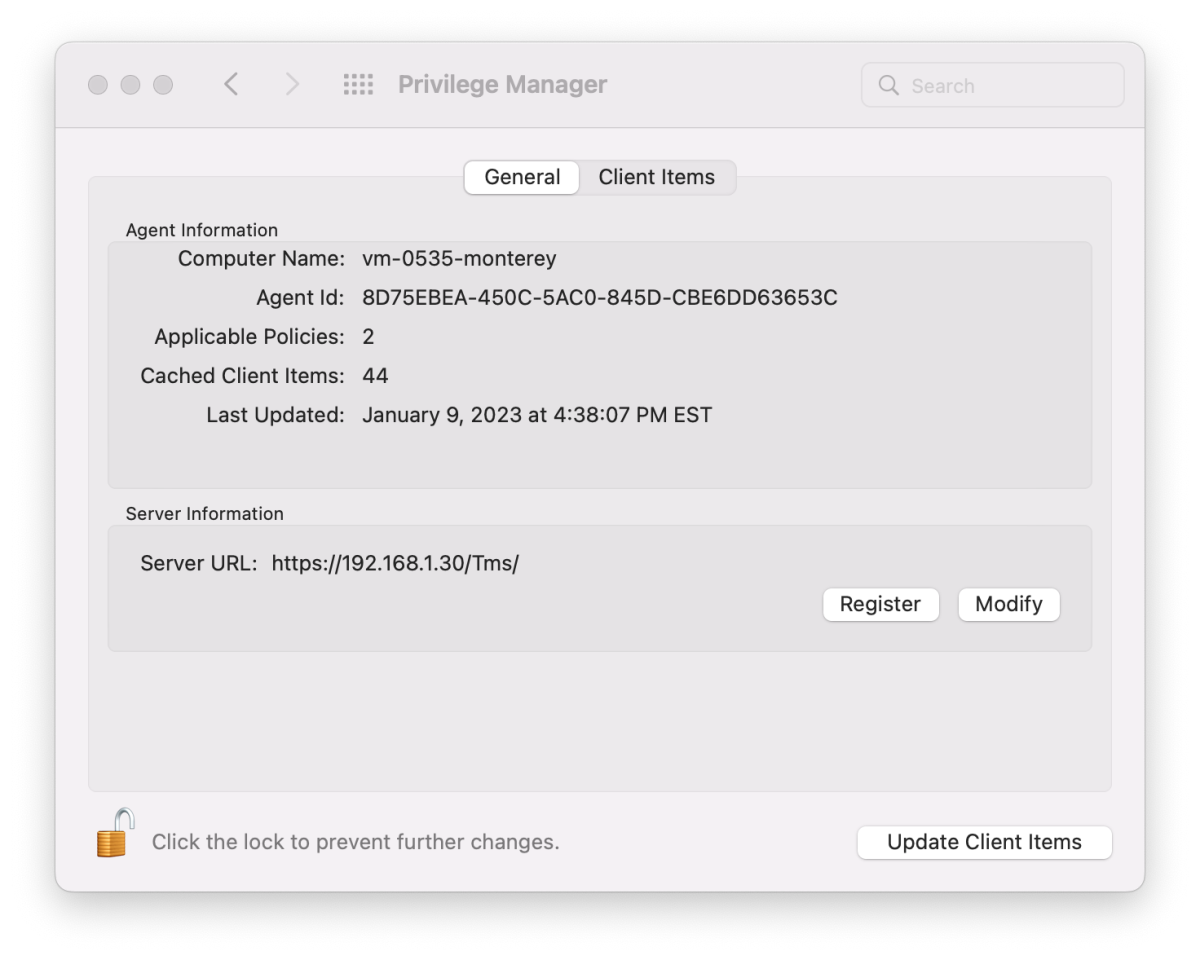Click the Last Updated timestamp
This screenshot has height=960, width=1200.
click(537, 415)
